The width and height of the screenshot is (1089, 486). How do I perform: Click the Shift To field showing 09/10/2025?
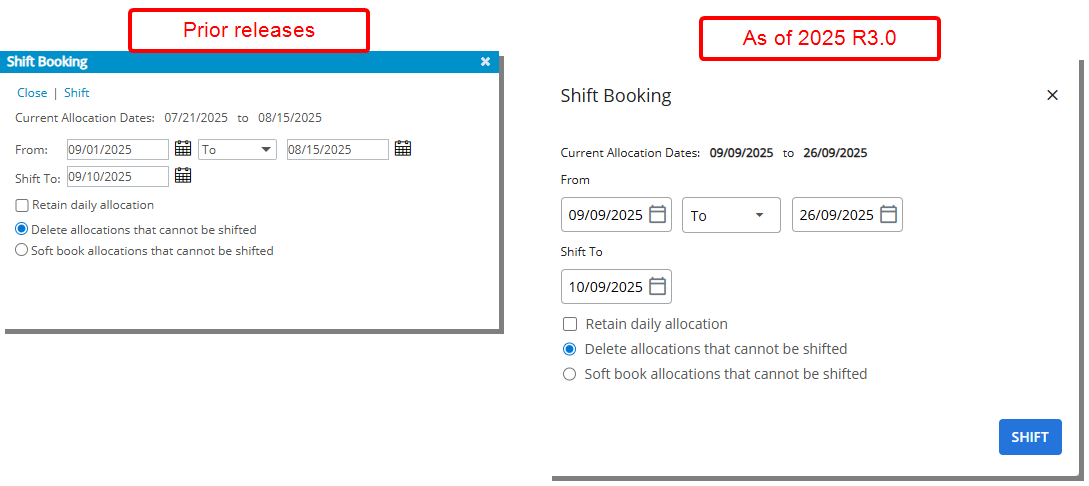point(118,176)
